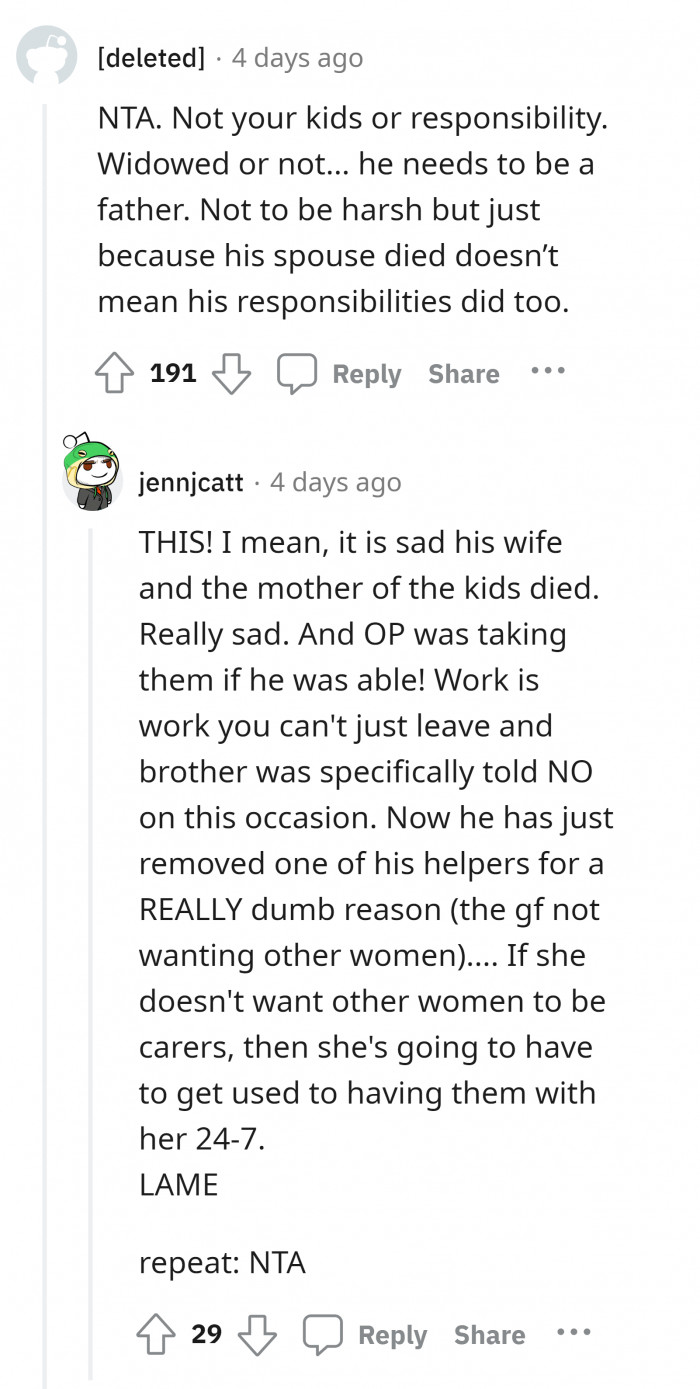The image size is (700, 1389).
Task: Open more options for jennjcatt's reply
Action: [x=574, y=1332]
